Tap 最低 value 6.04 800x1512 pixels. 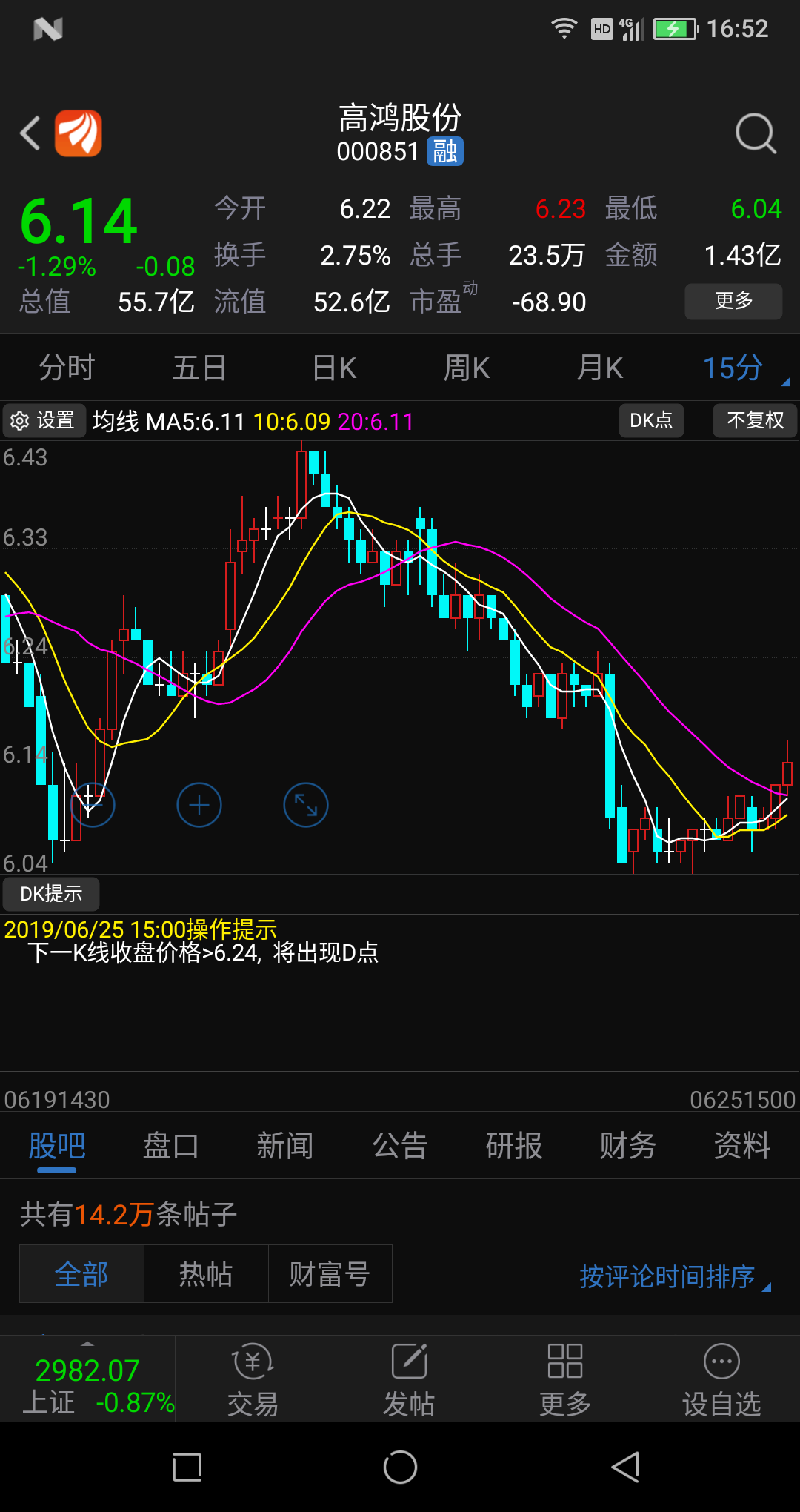tap(756, 209)
